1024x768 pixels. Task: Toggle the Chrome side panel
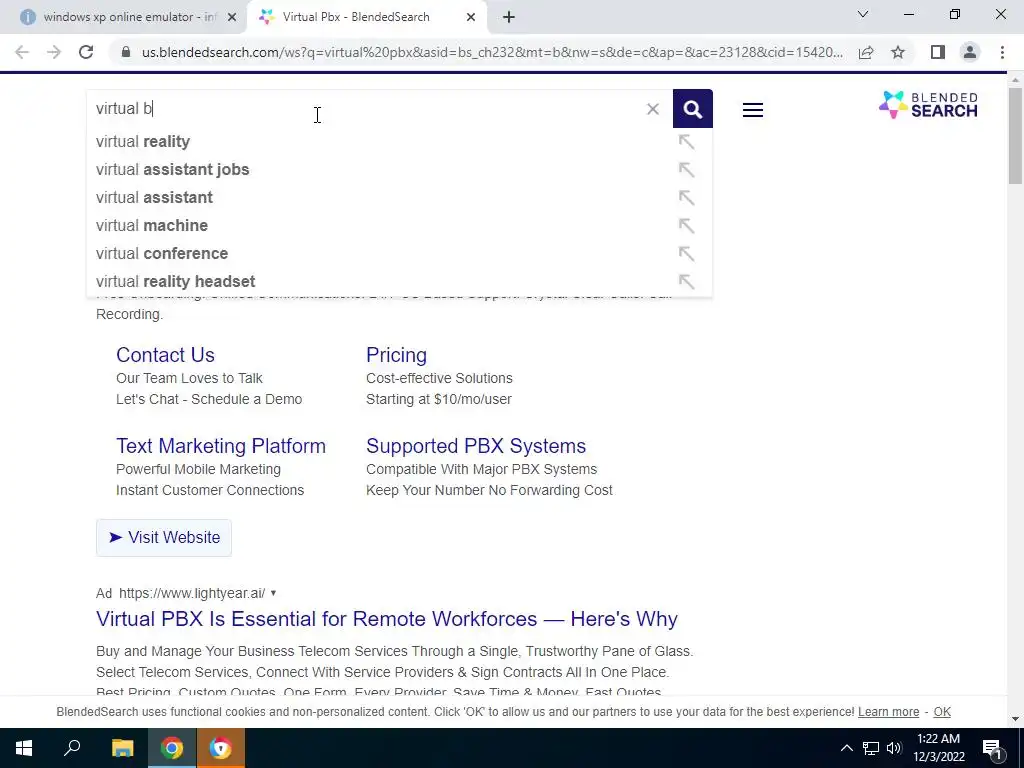[x=938, y=52]
